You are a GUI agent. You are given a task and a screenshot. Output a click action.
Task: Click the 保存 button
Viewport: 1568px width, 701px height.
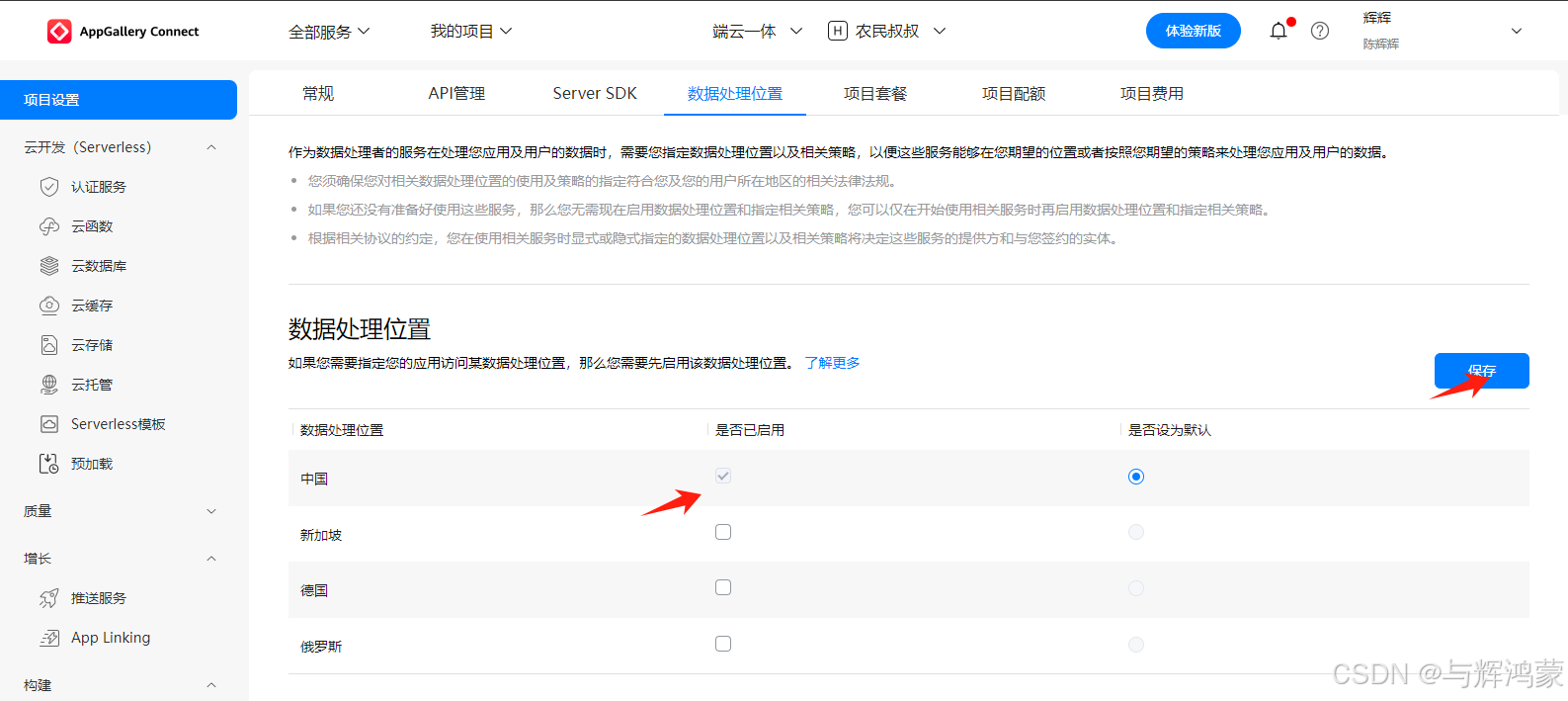point(1482,371)
